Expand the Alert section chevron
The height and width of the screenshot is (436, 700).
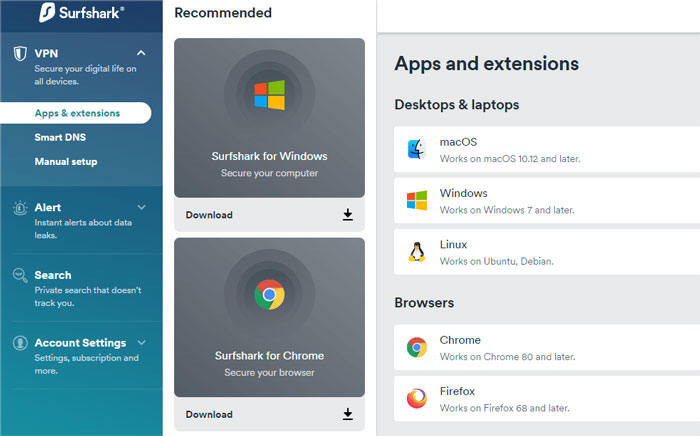click(x=142, y=207)
